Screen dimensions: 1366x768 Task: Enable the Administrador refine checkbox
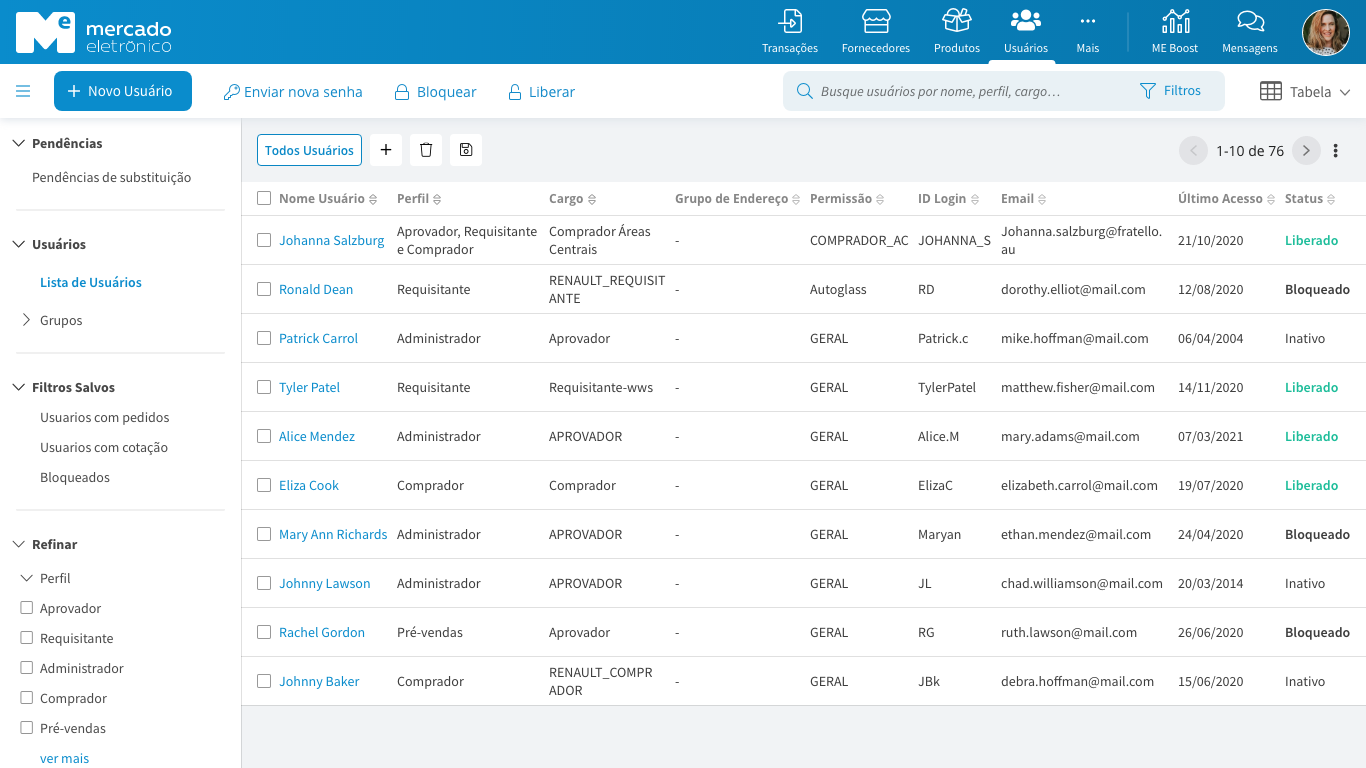click(x=27, y=668)
